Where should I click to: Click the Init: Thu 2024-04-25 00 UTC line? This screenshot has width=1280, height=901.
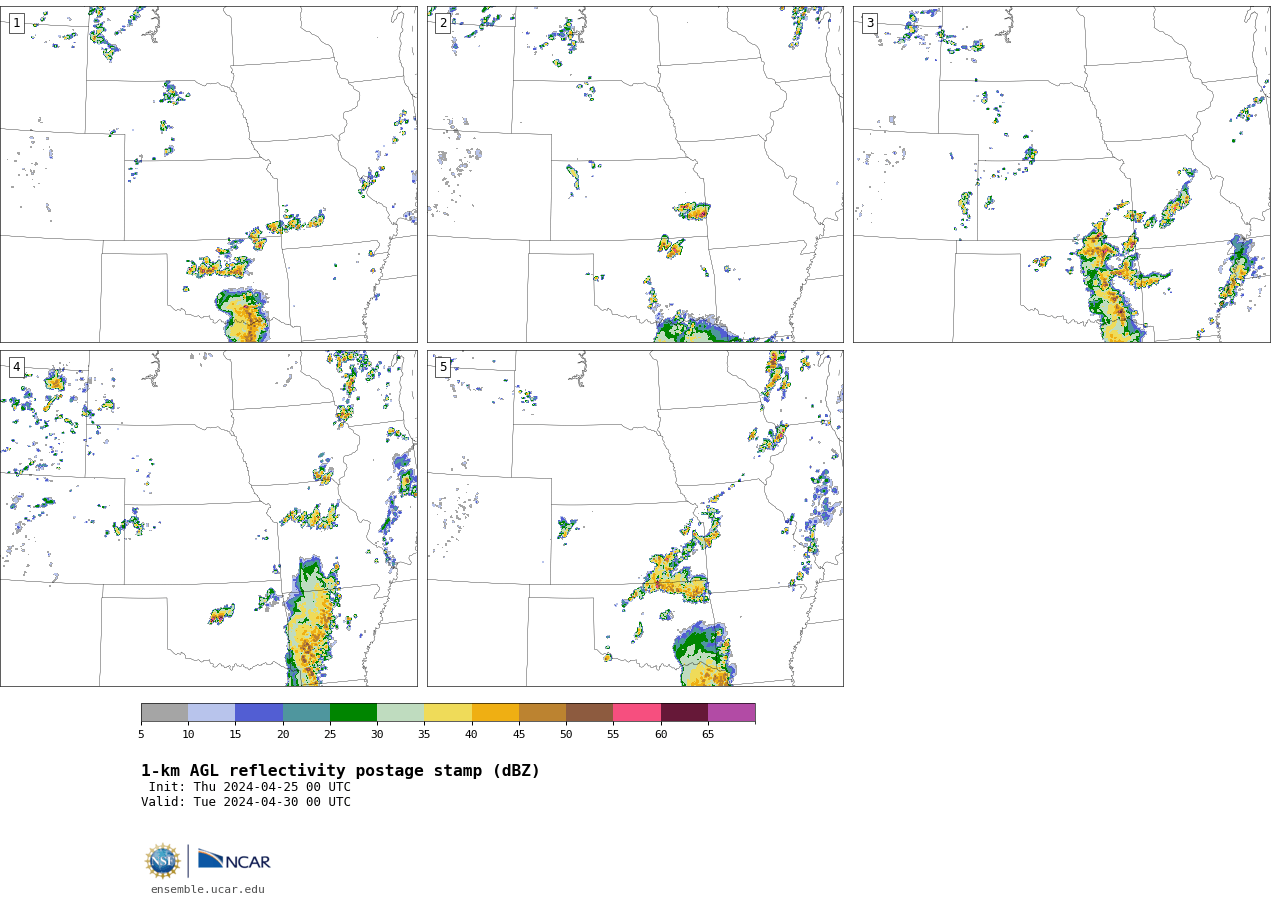[250, 787]
